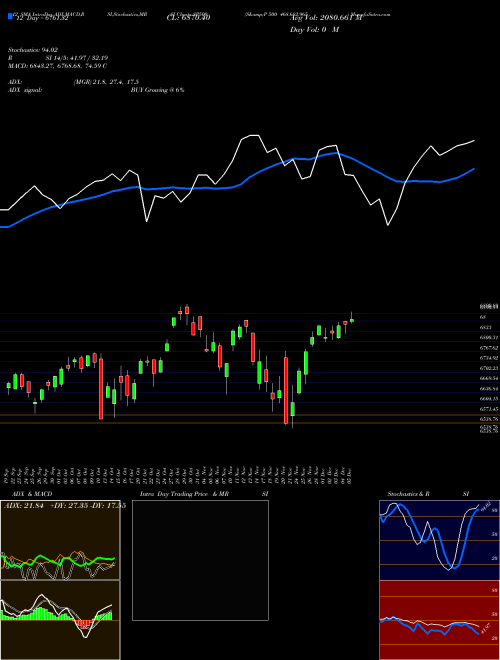Click the blue SMA legend square
The image size is (500, 660).
(10, 17)
